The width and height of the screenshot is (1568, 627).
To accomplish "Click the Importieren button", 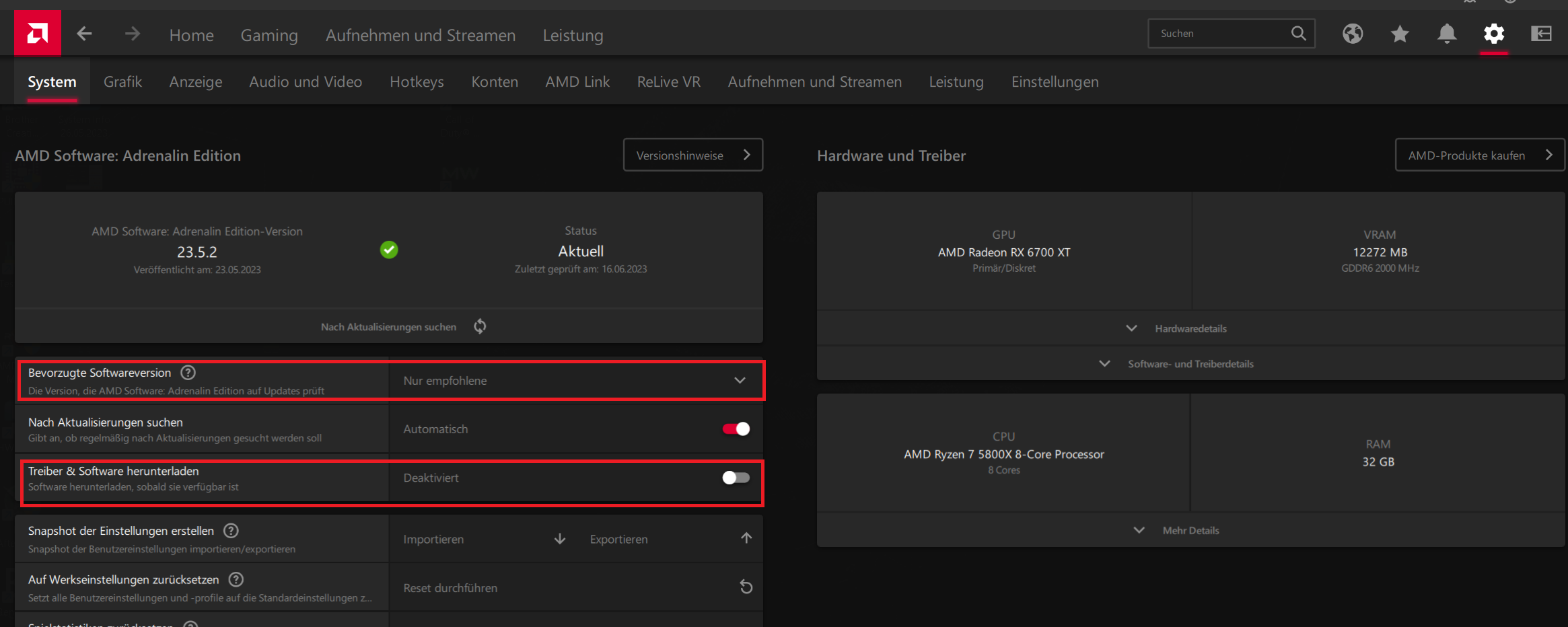I will (485, 539).
